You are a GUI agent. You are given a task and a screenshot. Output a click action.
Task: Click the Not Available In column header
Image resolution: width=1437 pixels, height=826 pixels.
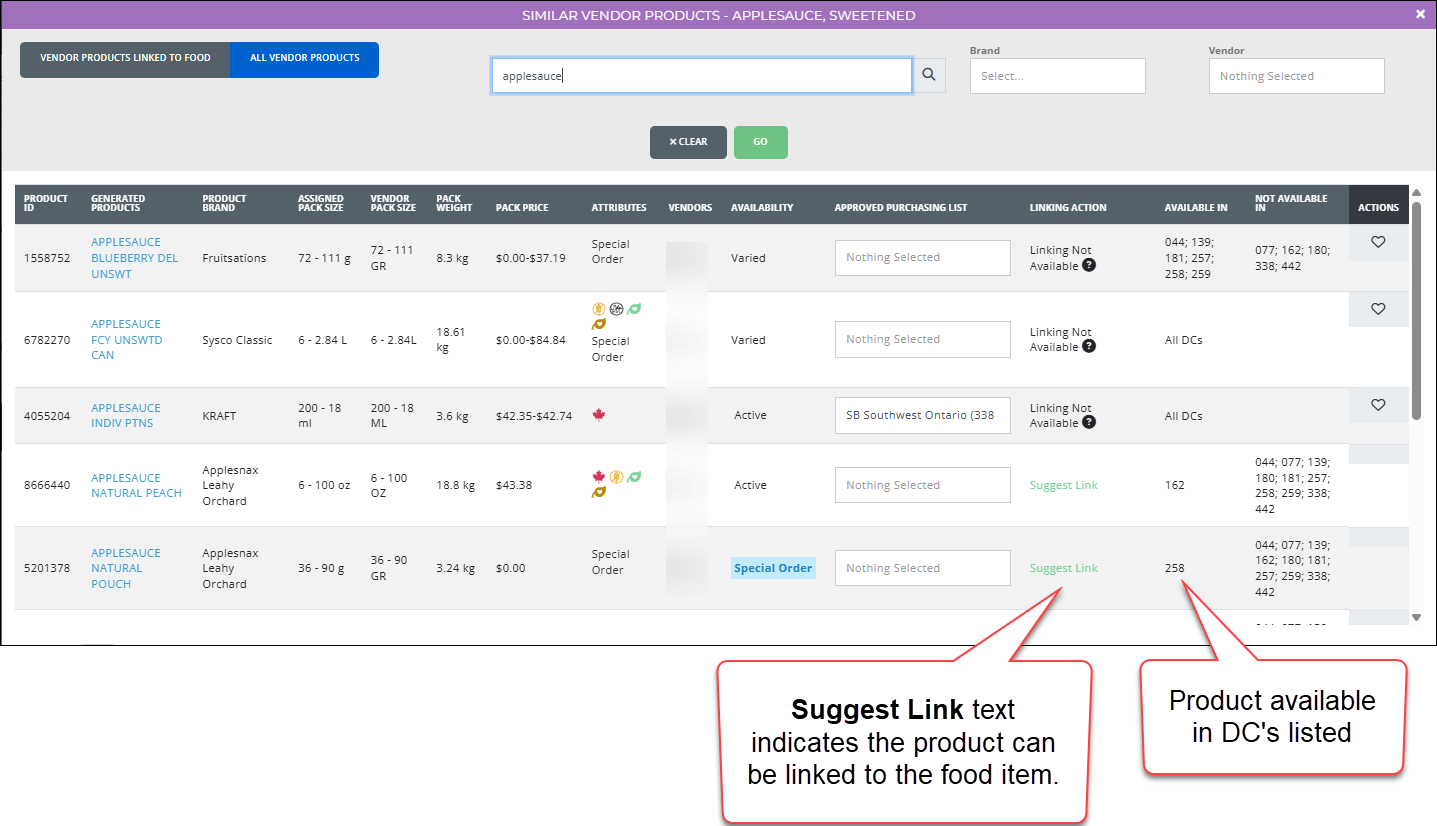1291,203
